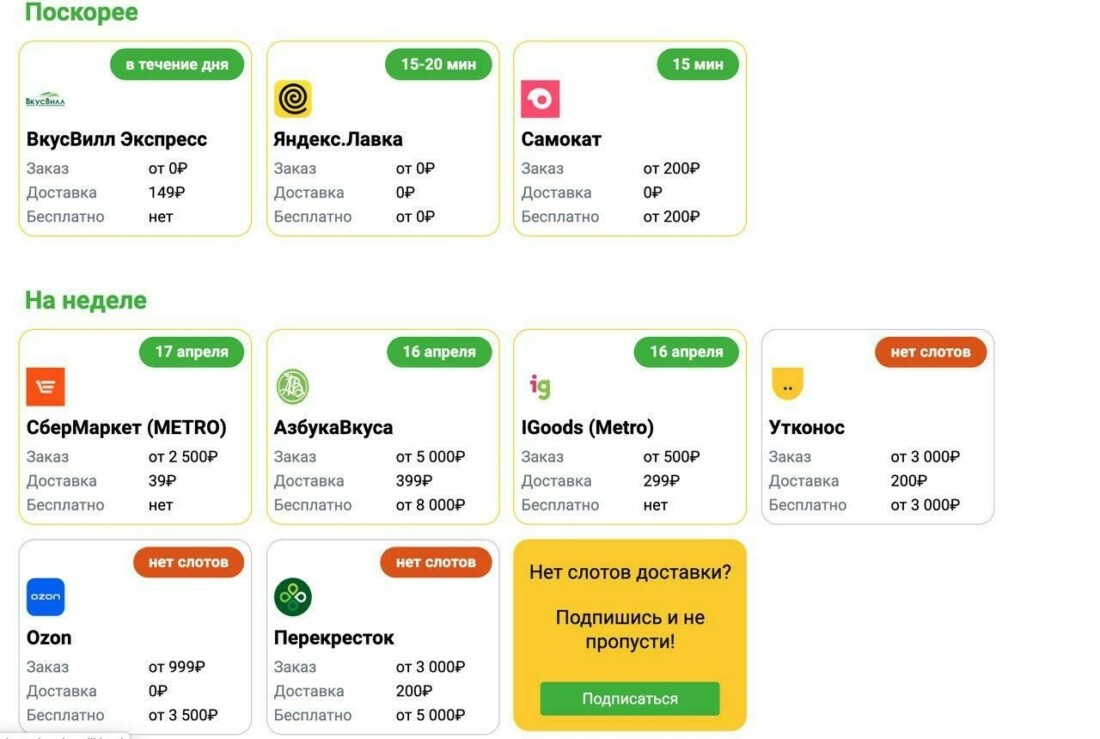Screen dimensions: 1100x739
Task: Click the yellow Яндекс.Лавка spiral icon
Action: [293, 99]
